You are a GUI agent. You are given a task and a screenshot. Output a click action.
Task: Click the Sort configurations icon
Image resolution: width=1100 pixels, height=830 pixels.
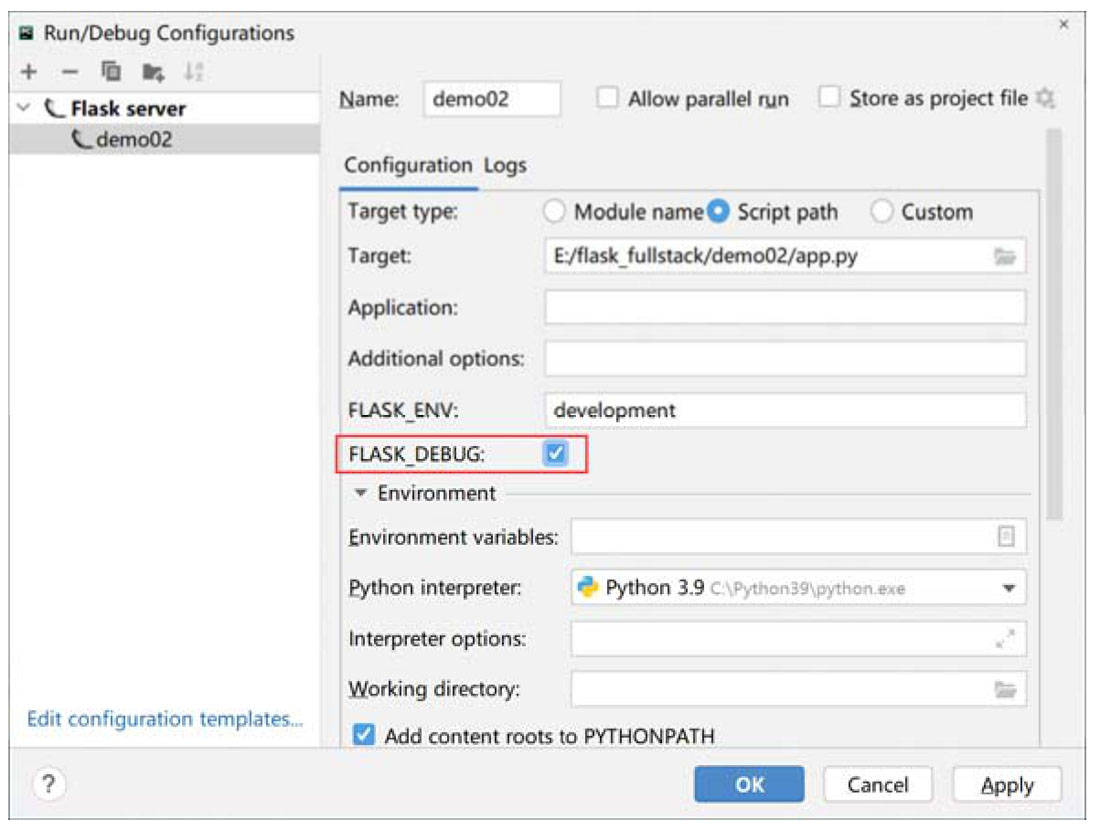[192, 71]
